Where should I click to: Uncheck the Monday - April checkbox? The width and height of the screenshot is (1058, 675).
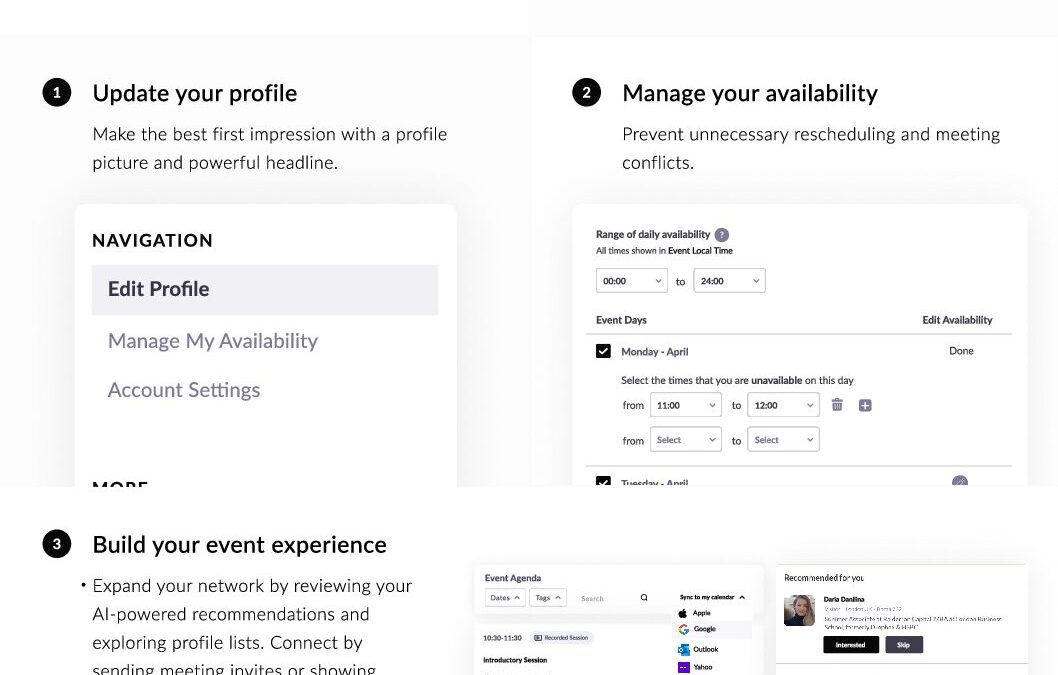coord(603,351)
